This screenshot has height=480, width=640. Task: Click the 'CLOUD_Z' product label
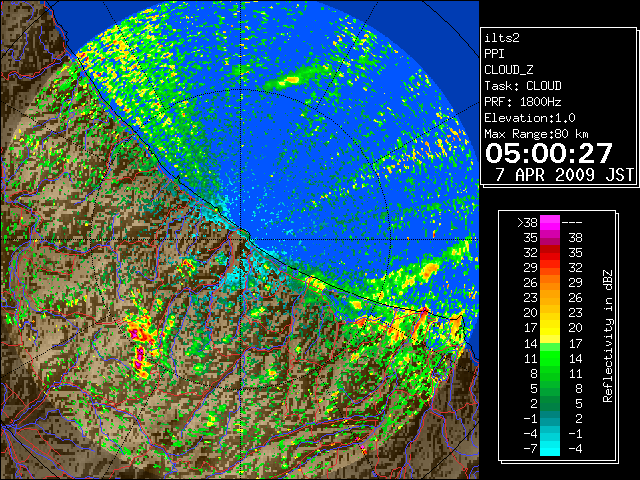509,70
